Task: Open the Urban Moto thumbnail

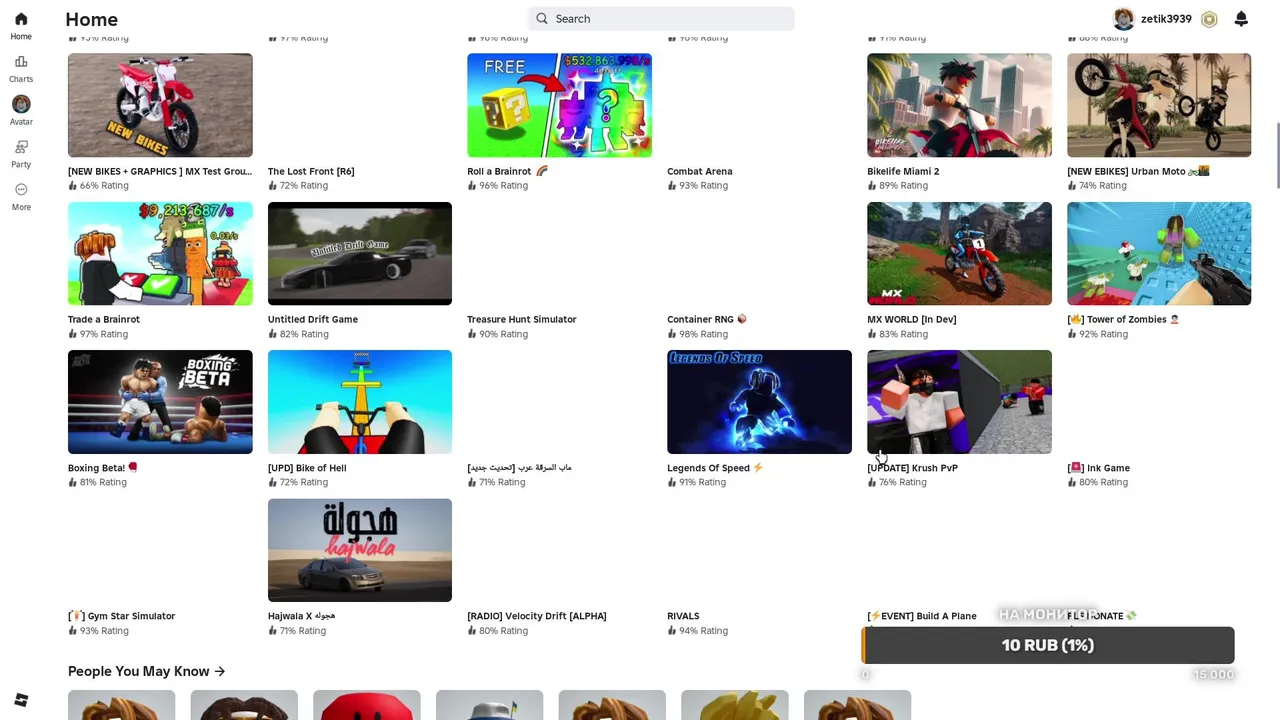Action: pyautogui.click(x=1159, y=105)
